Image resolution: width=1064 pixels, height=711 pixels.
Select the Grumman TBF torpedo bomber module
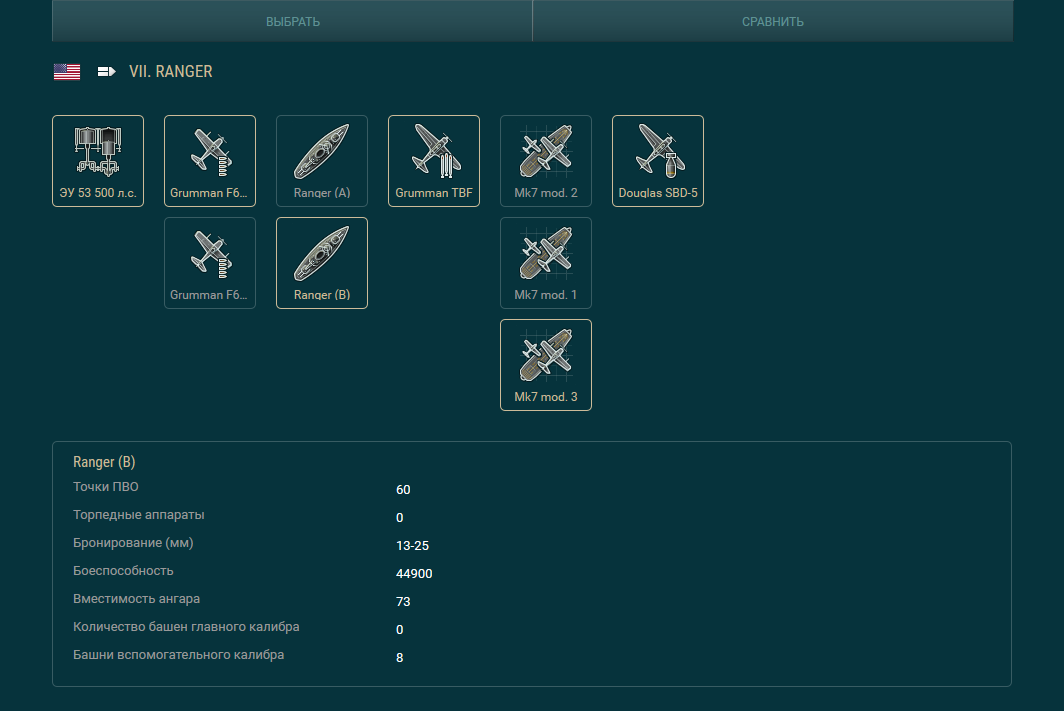coord(434,161)
